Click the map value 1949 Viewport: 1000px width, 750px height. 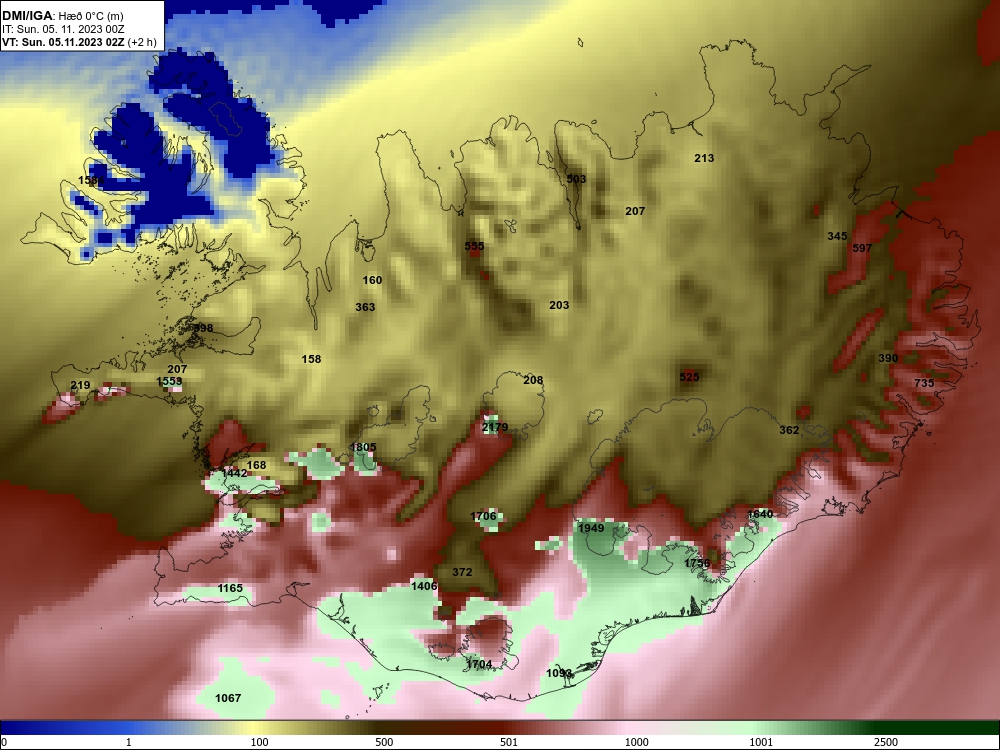pyautogui.click(x=591, y=528)
